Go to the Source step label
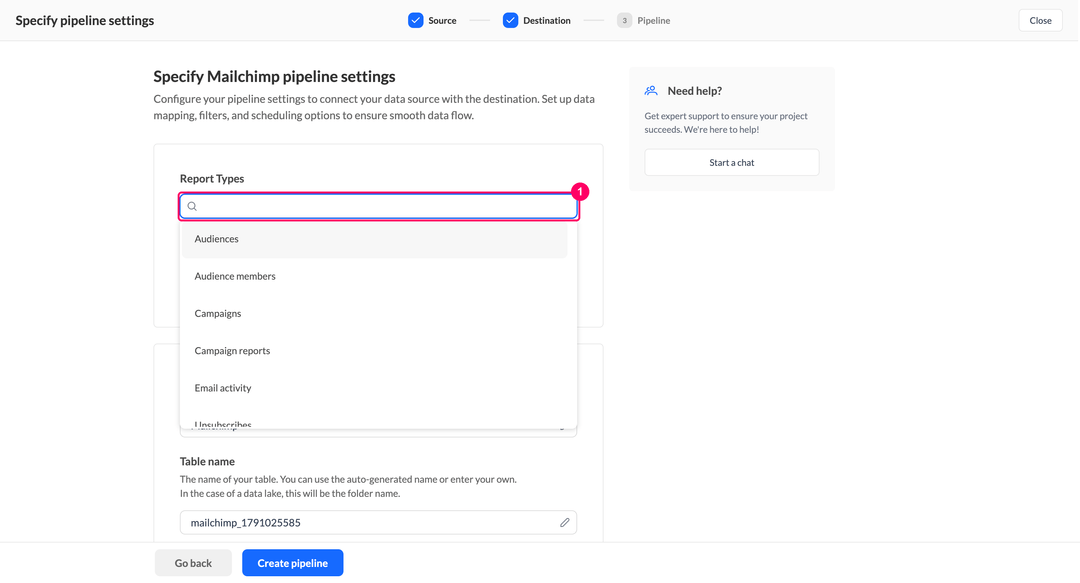This screenshot has width=1080, height=583. 442,21
